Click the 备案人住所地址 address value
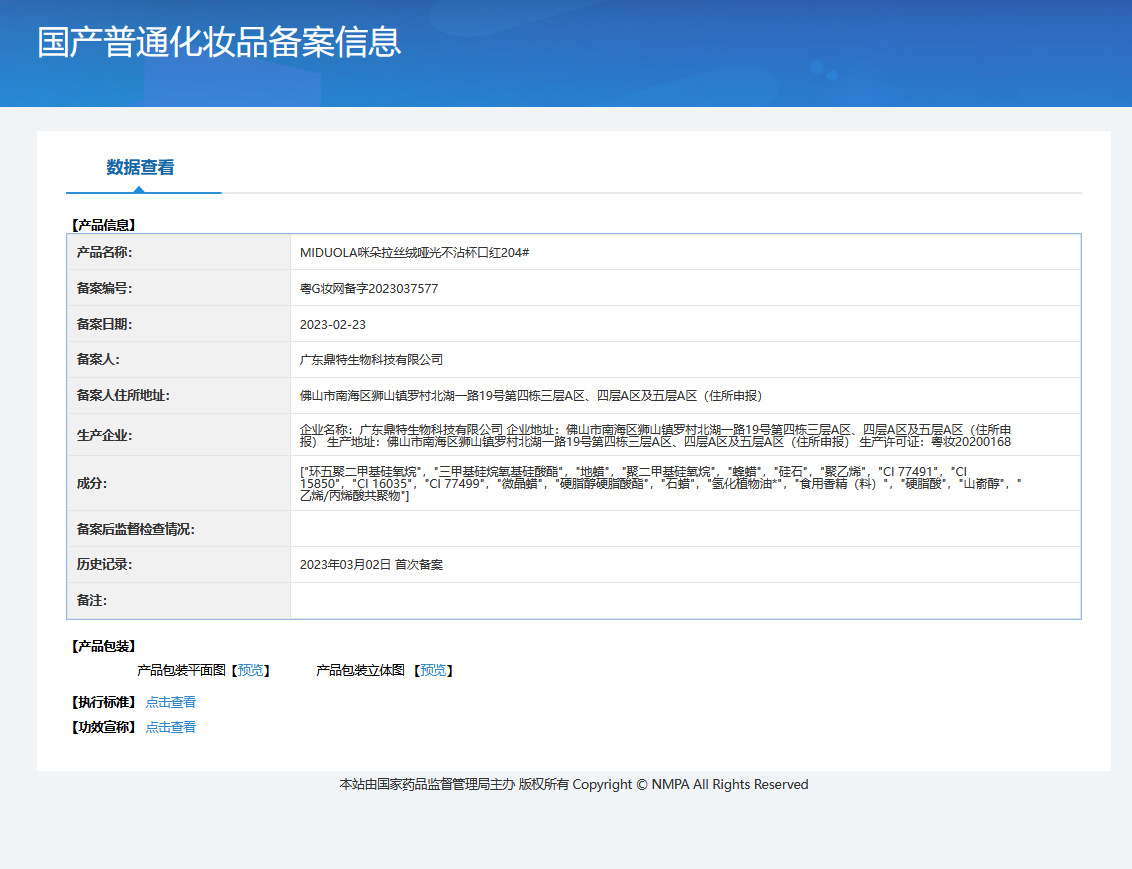This screenshot has height=869, width=1132. click(531, 396)
